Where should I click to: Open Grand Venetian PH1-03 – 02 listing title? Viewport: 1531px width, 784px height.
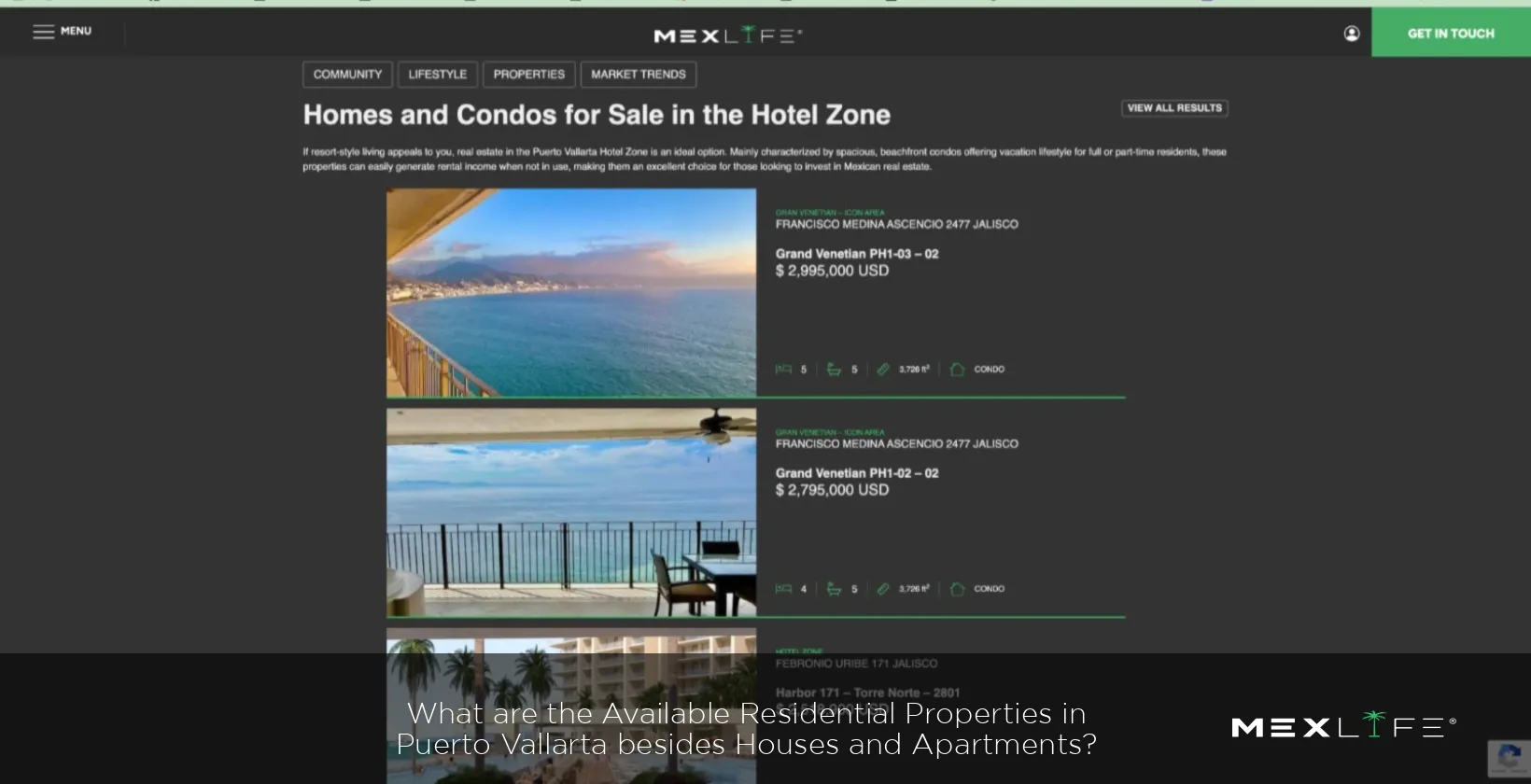(857, 254)
